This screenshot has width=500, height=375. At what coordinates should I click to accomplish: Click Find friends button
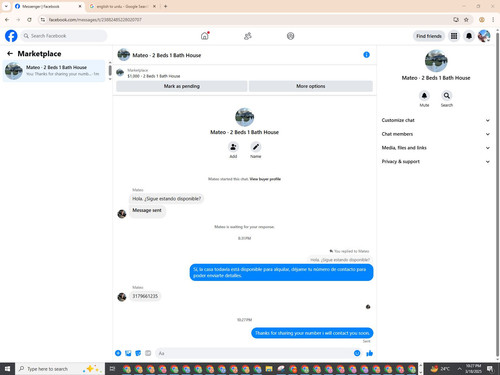click(x=429, y=36)
